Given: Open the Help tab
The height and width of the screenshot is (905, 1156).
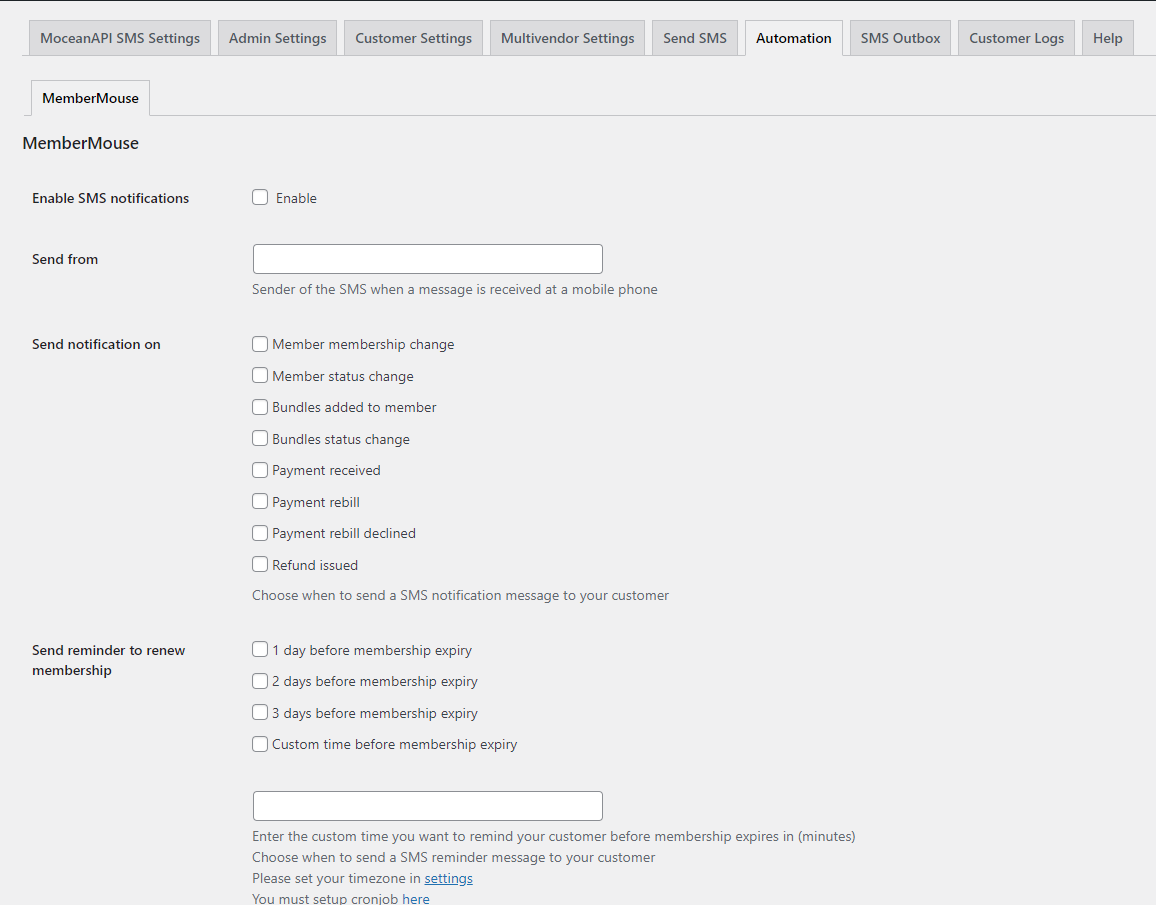Looking at the screenshot, I should coord(1107,38).
